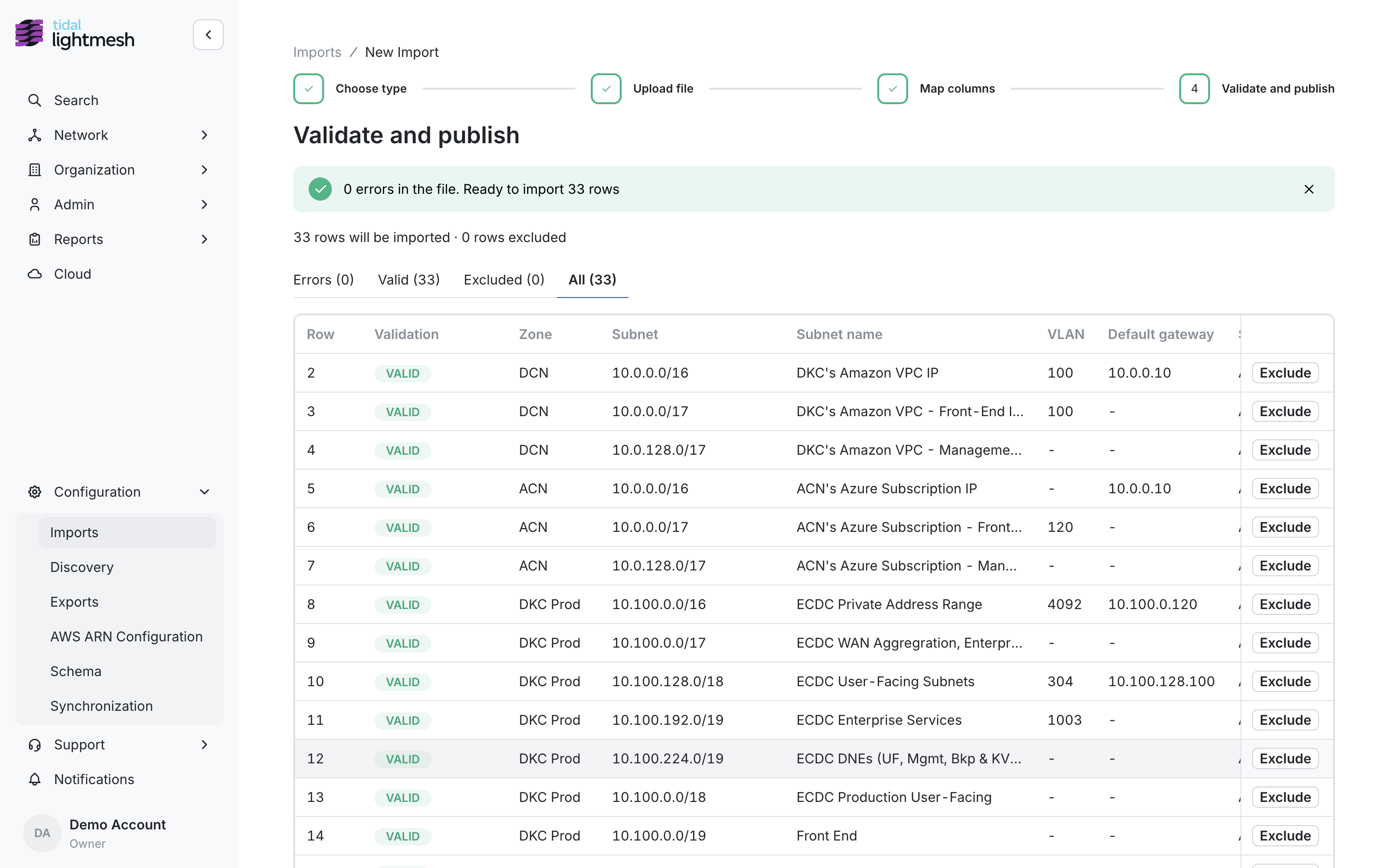Switch to the Excluded (0) tab
Viewport: 1389px width, 868px height.
504,280
